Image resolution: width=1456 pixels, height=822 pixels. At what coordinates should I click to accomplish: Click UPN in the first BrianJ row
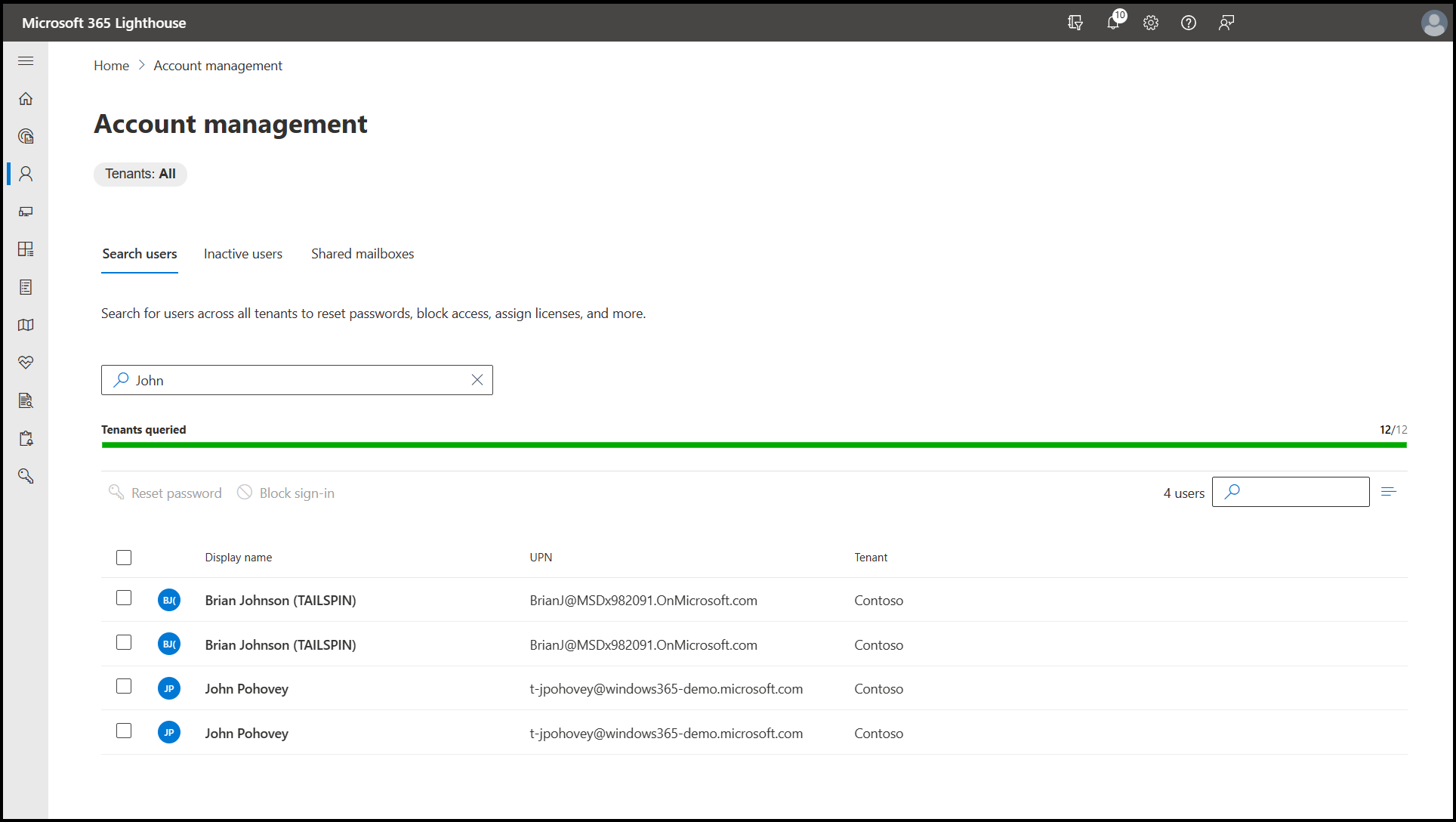643,600
